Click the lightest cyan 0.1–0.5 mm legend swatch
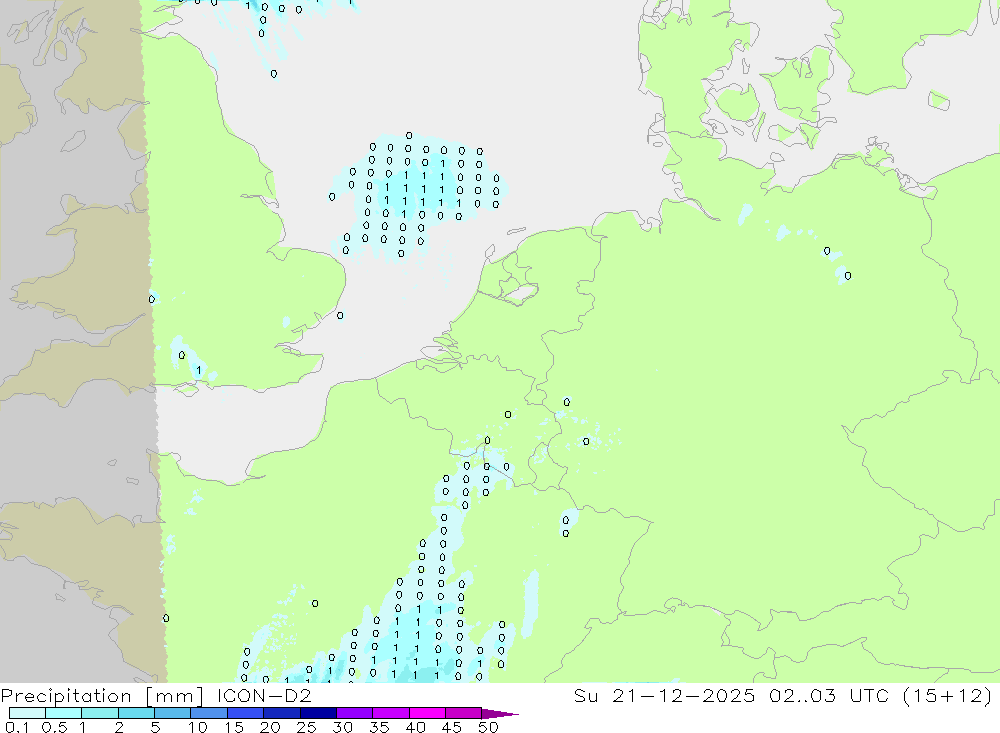 pyautogui.click(x=27, y=713)
